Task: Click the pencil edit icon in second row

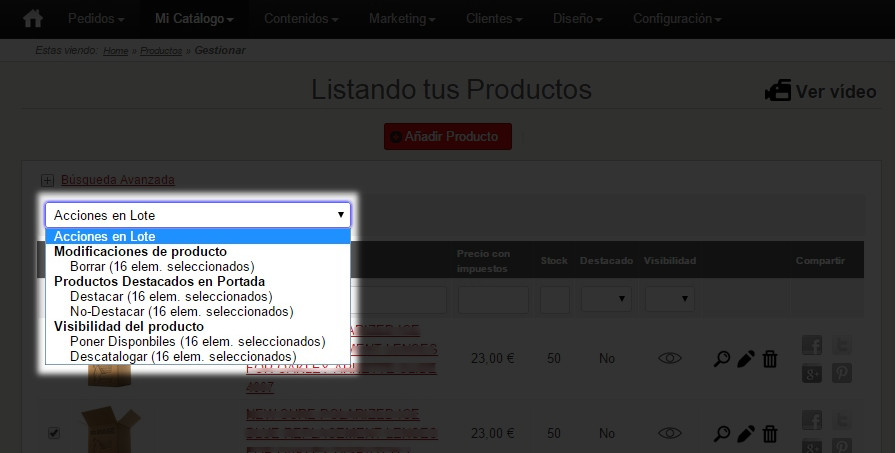Action: [745, 434]
